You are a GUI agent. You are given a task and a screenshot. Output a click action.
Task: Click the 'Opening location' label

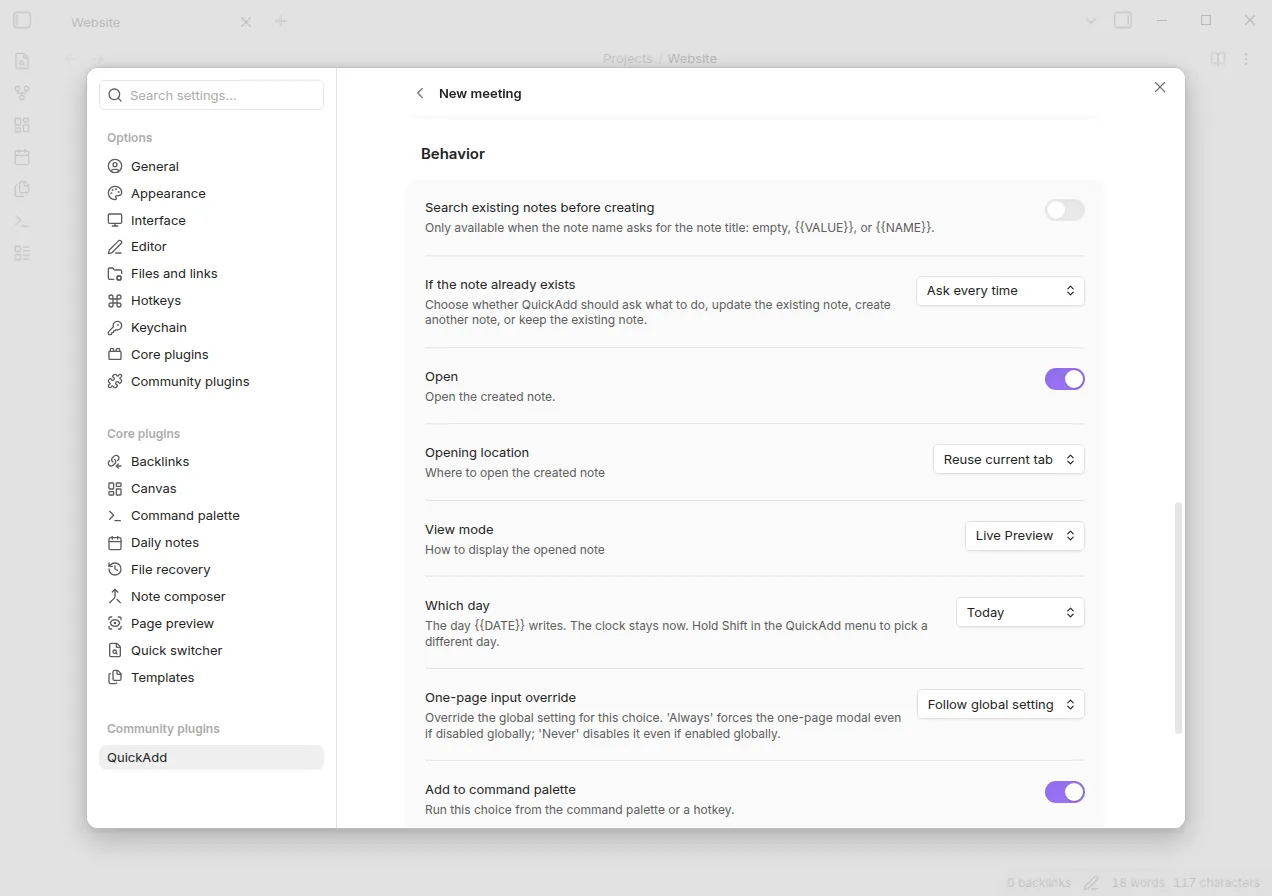click(x=477, y=453)
